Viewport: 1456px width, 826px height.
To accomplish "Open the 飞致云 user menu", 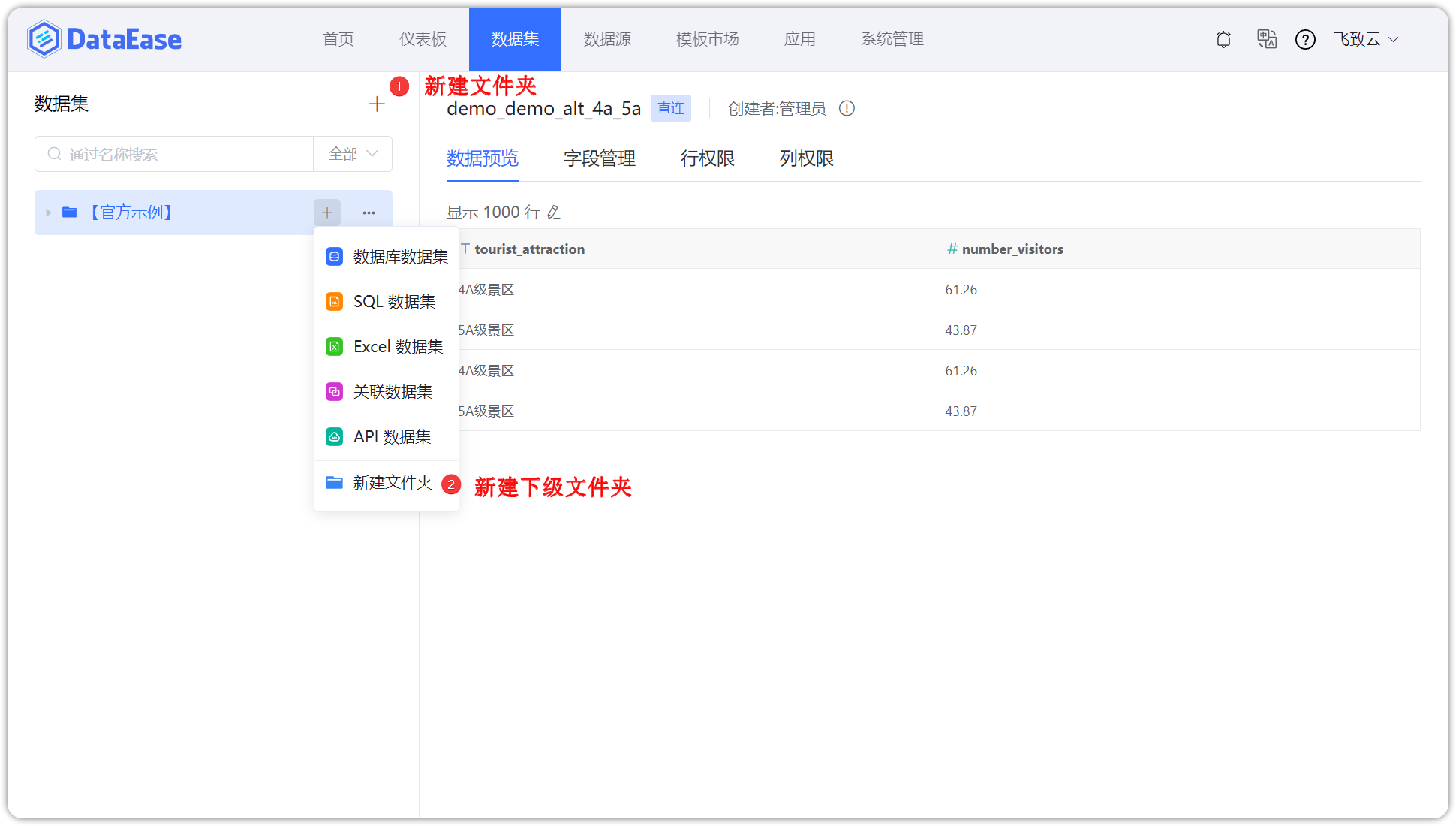I will (x=1366, y=39).
